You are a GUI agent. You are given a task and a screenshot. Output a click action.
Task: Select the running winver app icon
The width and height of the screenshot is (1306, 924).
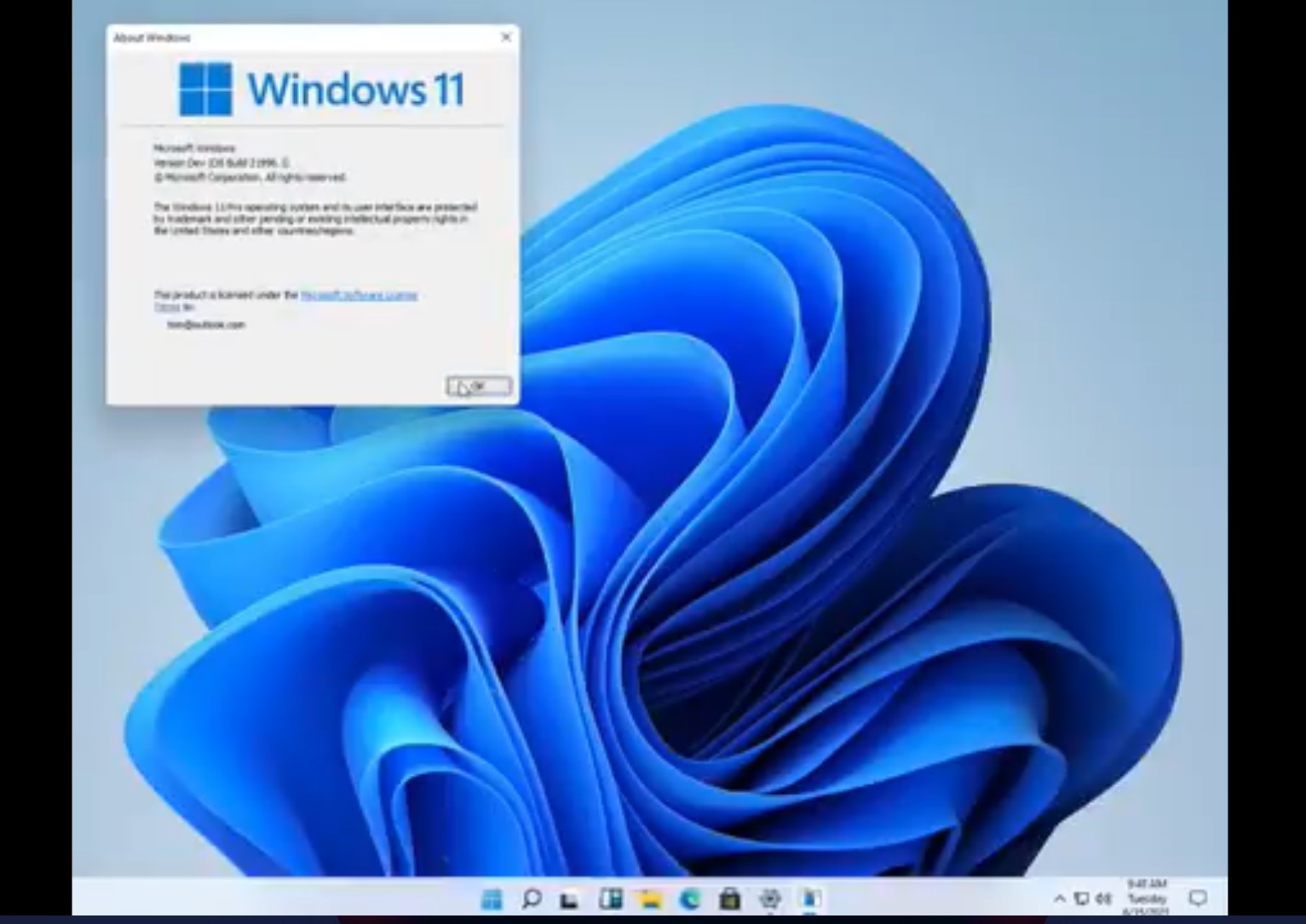pos(810,898)
